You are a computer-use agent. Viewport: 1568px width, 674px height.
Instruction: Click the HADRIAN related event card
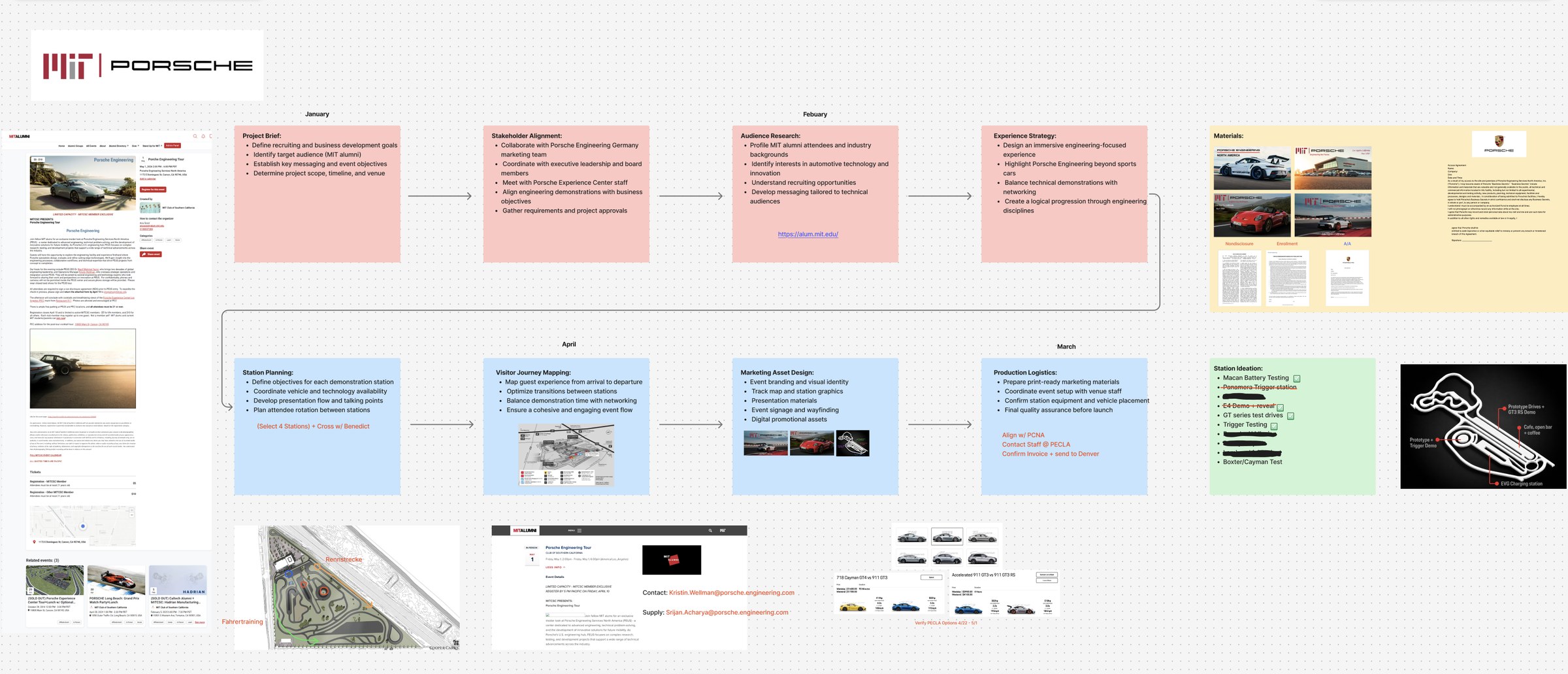(x=178, y=596)
